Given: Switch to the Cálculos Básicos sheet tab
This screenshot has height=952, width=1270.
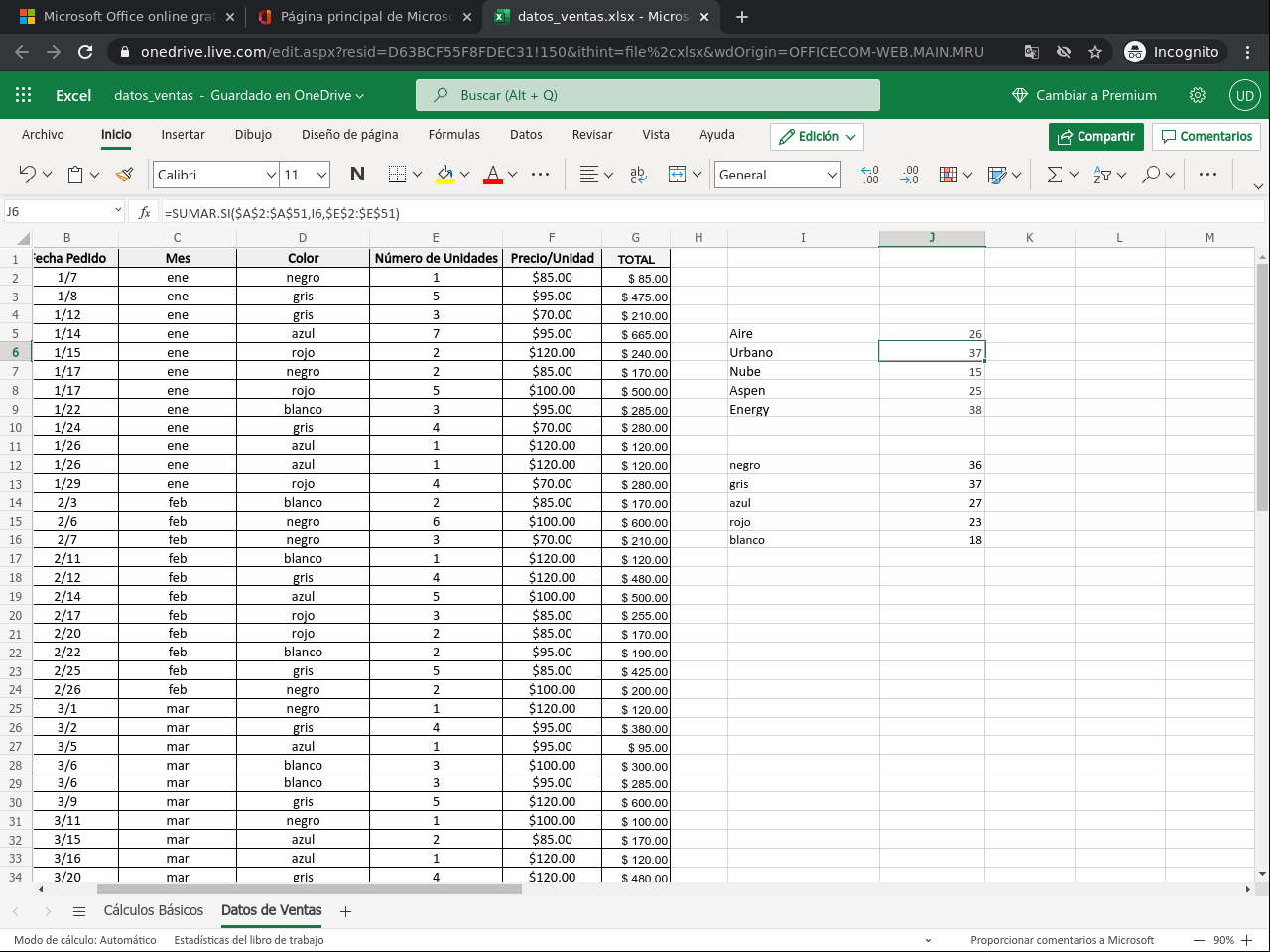Looking at the screenshot, I should pyautogui.click(x=154, y=910).
